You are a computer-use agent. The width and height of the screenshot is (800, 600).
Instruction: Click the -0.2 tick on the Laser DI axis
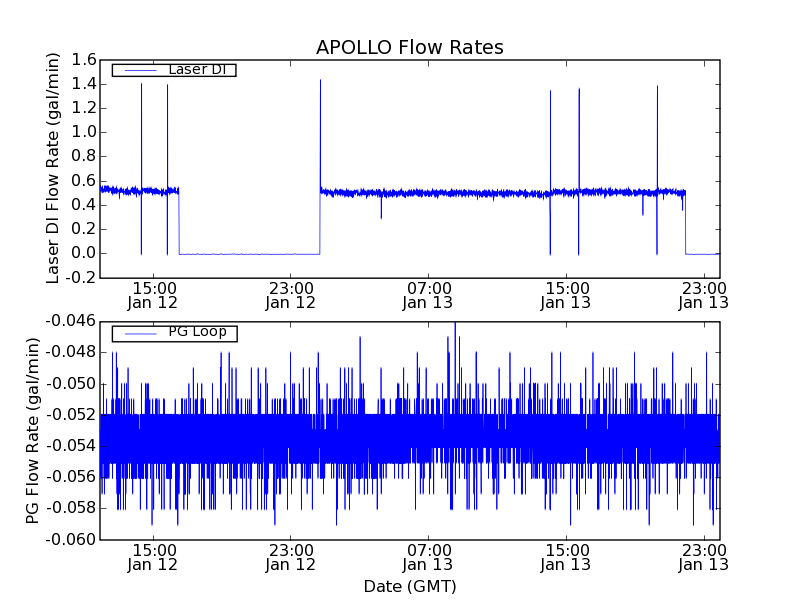click(81, 278)
